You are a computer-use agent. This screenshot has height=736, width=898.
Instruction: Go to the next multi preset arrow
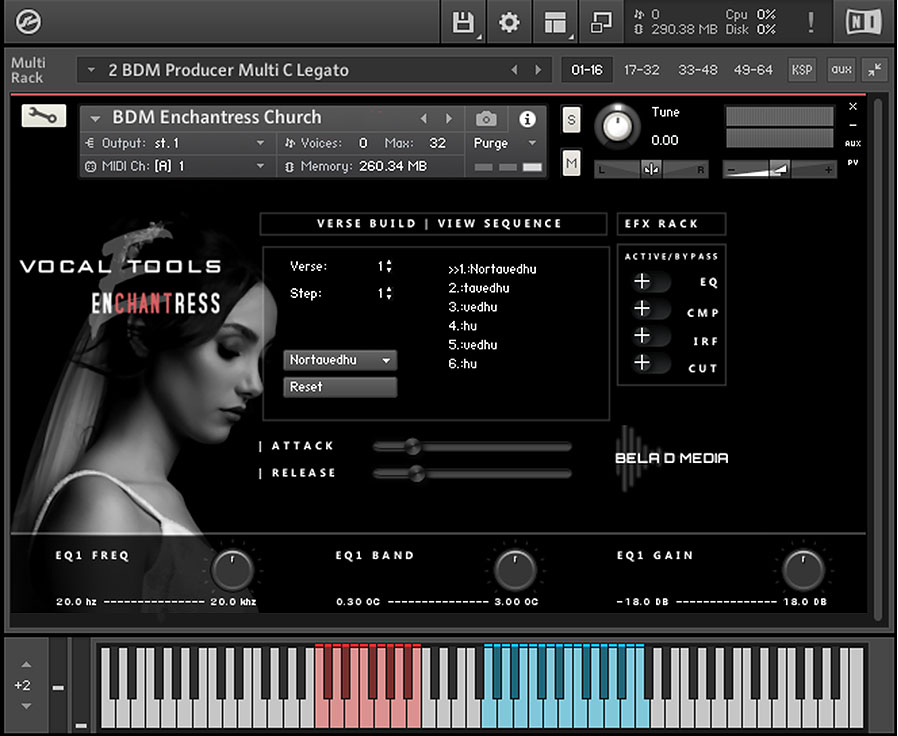pyautogui.click(x=538, y=70)
